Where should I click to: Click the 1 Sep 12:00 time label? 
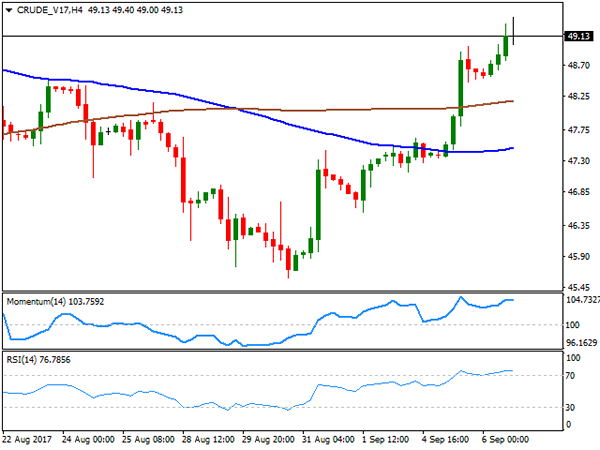386,439
